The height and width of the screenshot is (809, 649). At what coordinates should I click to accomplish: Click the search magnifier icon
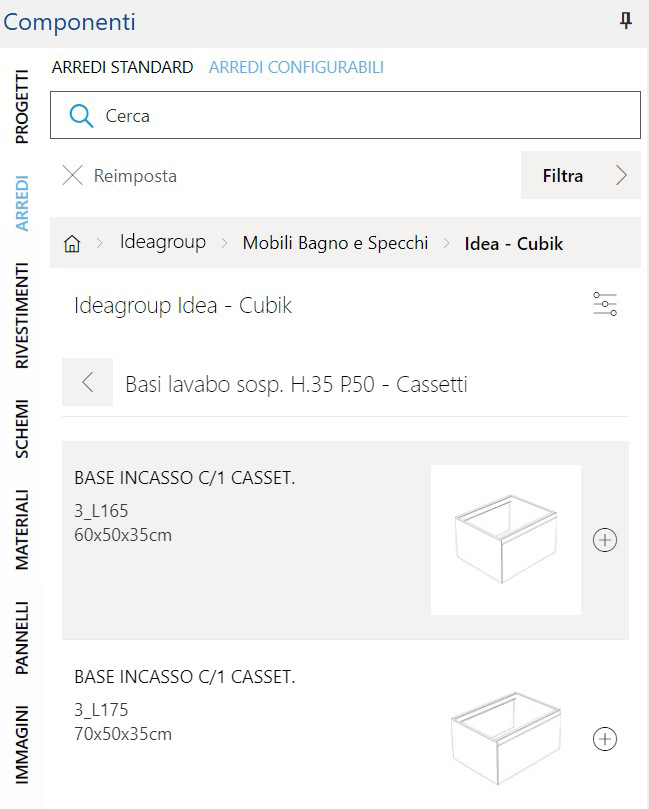pyautogui.click(x=81, y=116)
